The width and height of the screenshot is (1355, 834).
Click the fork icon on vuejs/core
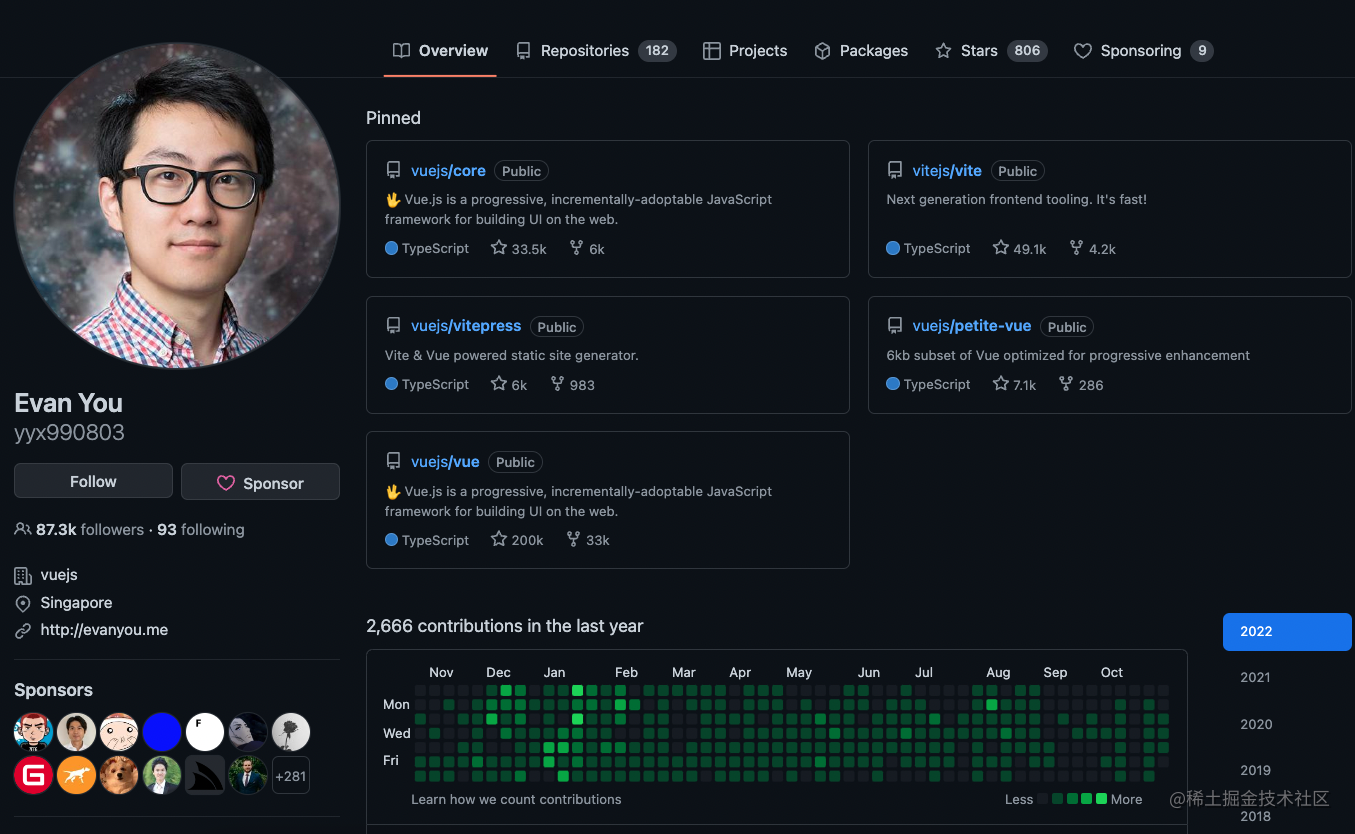[576, 248]
